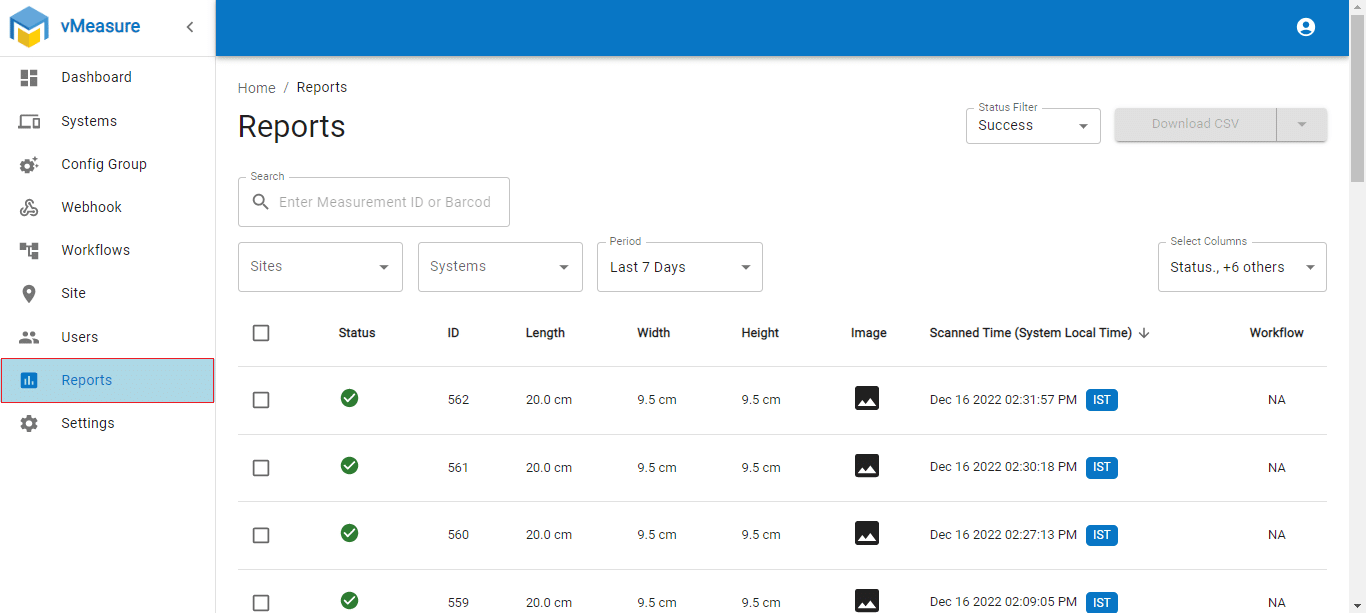The image size is (1366, 613).
Task: Check the checkbox for measurement ID 562
Action: point(261,399)
